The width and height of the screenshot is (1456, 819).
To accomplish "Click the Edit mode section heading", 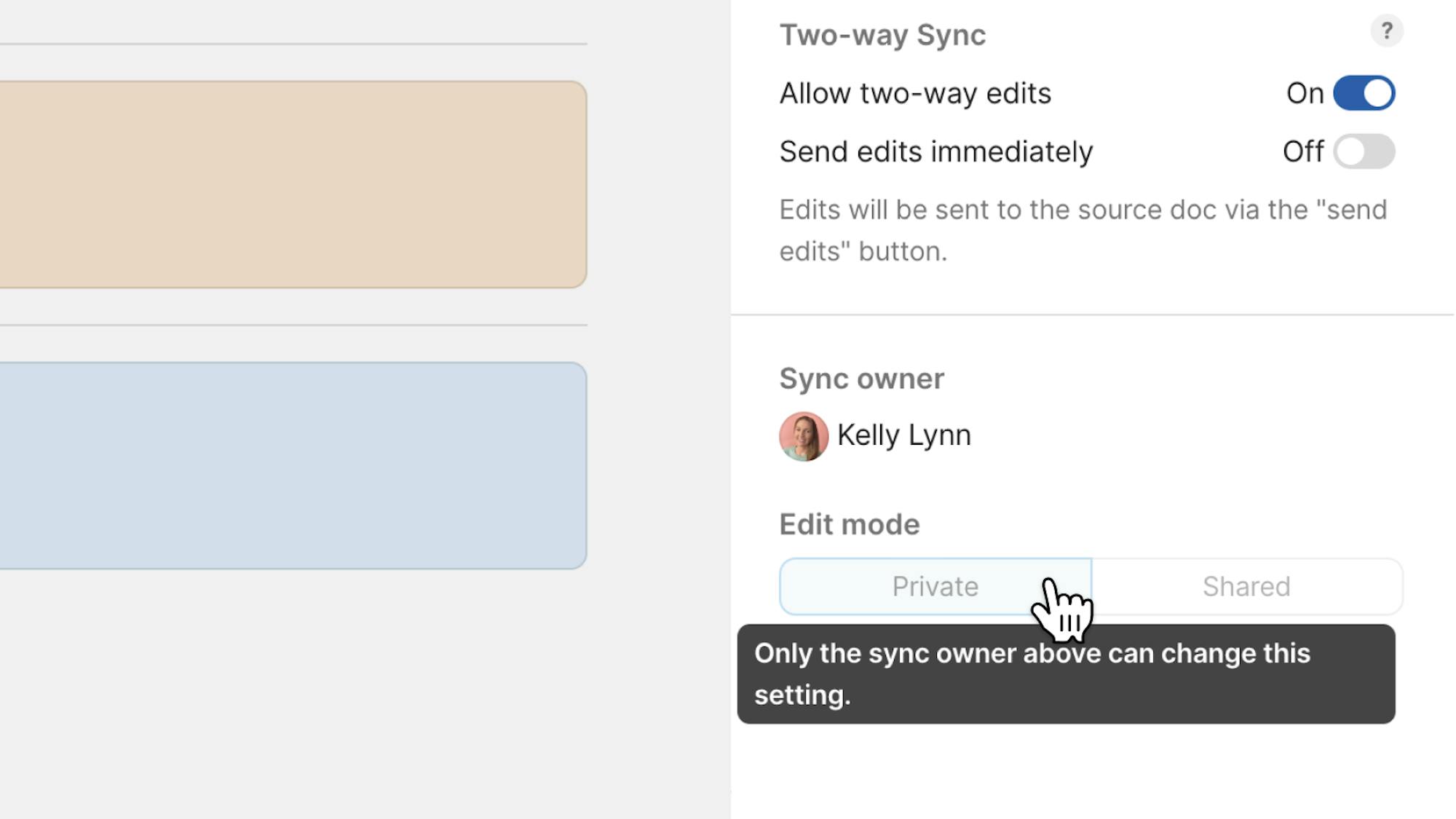I will click(849, 524).
